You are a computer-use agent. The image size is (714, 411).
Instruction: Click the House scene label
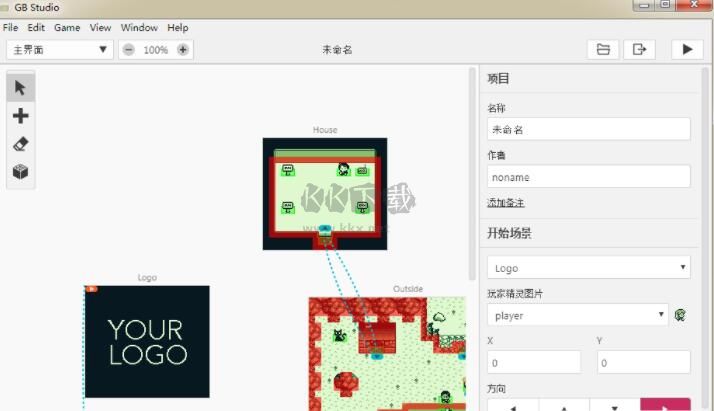[x=325, y=130]
